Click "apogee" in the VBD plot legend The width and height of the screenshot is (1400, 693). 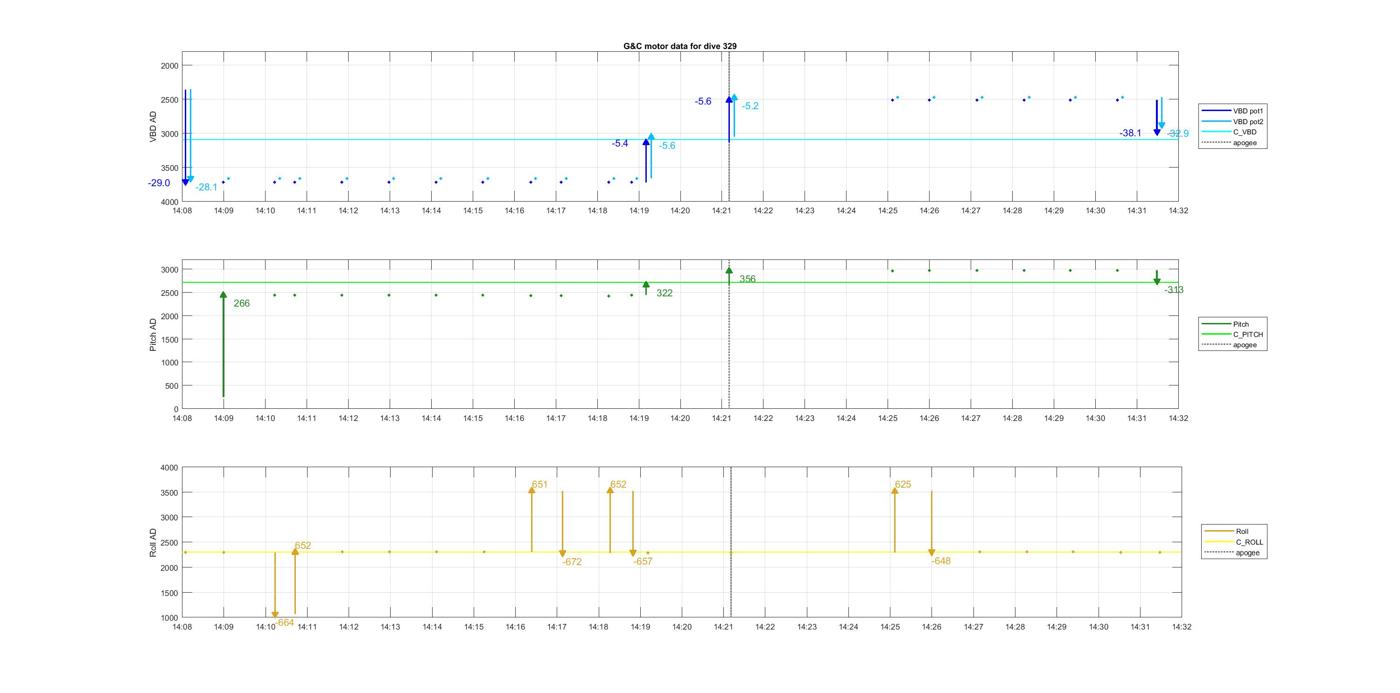click(x=1231, y=143)
